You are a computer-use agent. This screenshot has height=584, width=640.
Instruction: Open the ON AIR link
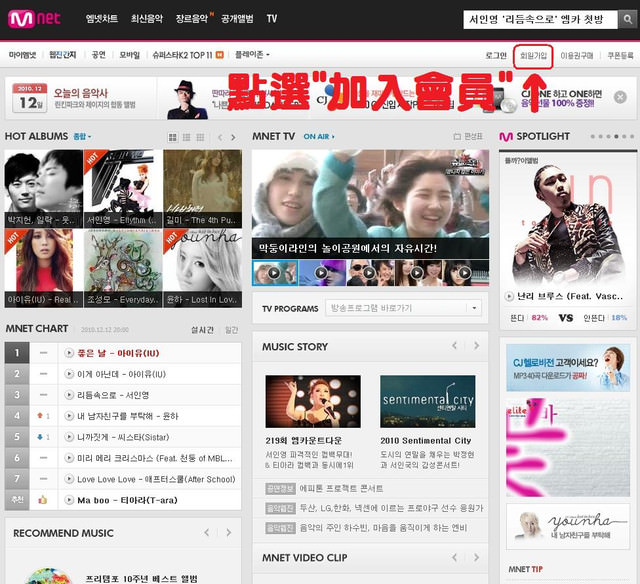[x=319, y=137]
